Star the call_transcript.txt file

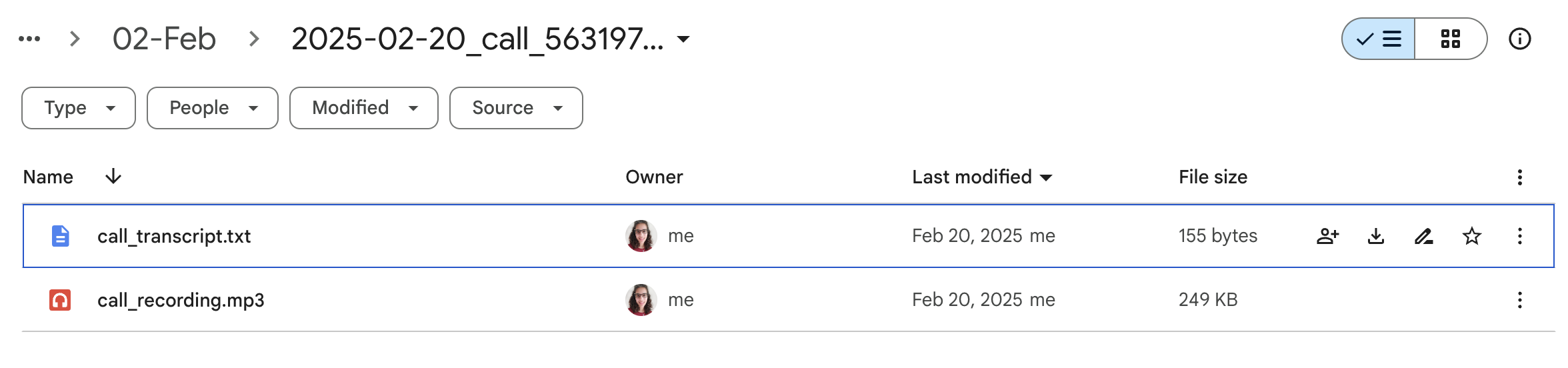tap(1471, 236)
